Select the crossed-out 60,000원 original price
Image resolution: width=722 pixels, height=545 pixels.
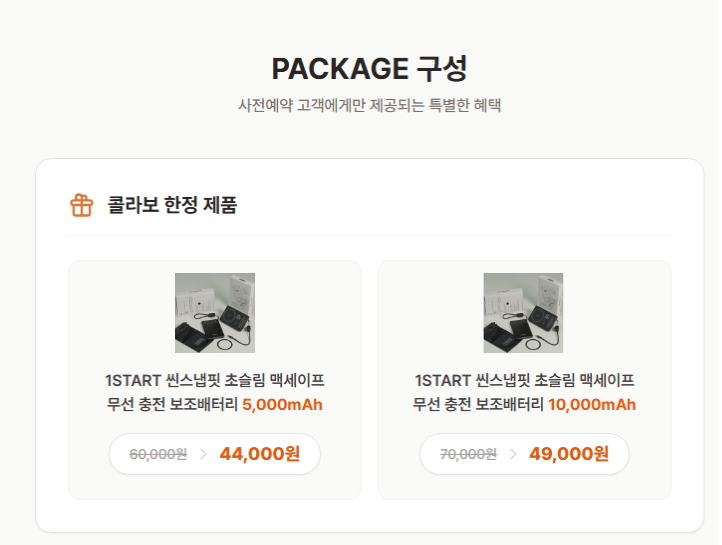pos(158,454)
